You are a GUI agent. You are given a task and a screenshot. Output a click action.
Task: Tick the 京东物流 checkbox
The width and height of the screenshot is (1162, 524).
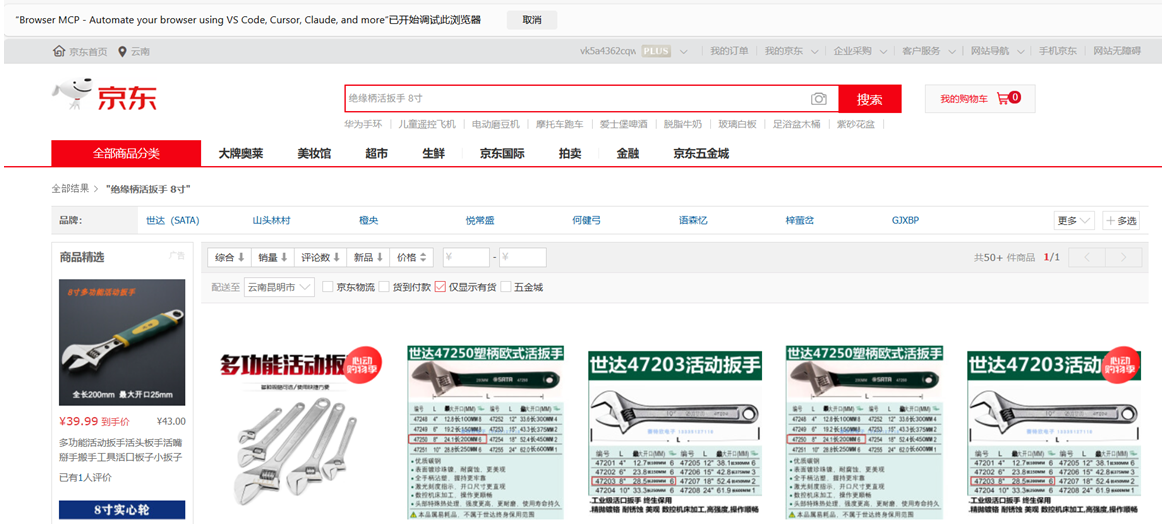pyautogui.click(x=328, y=287)
